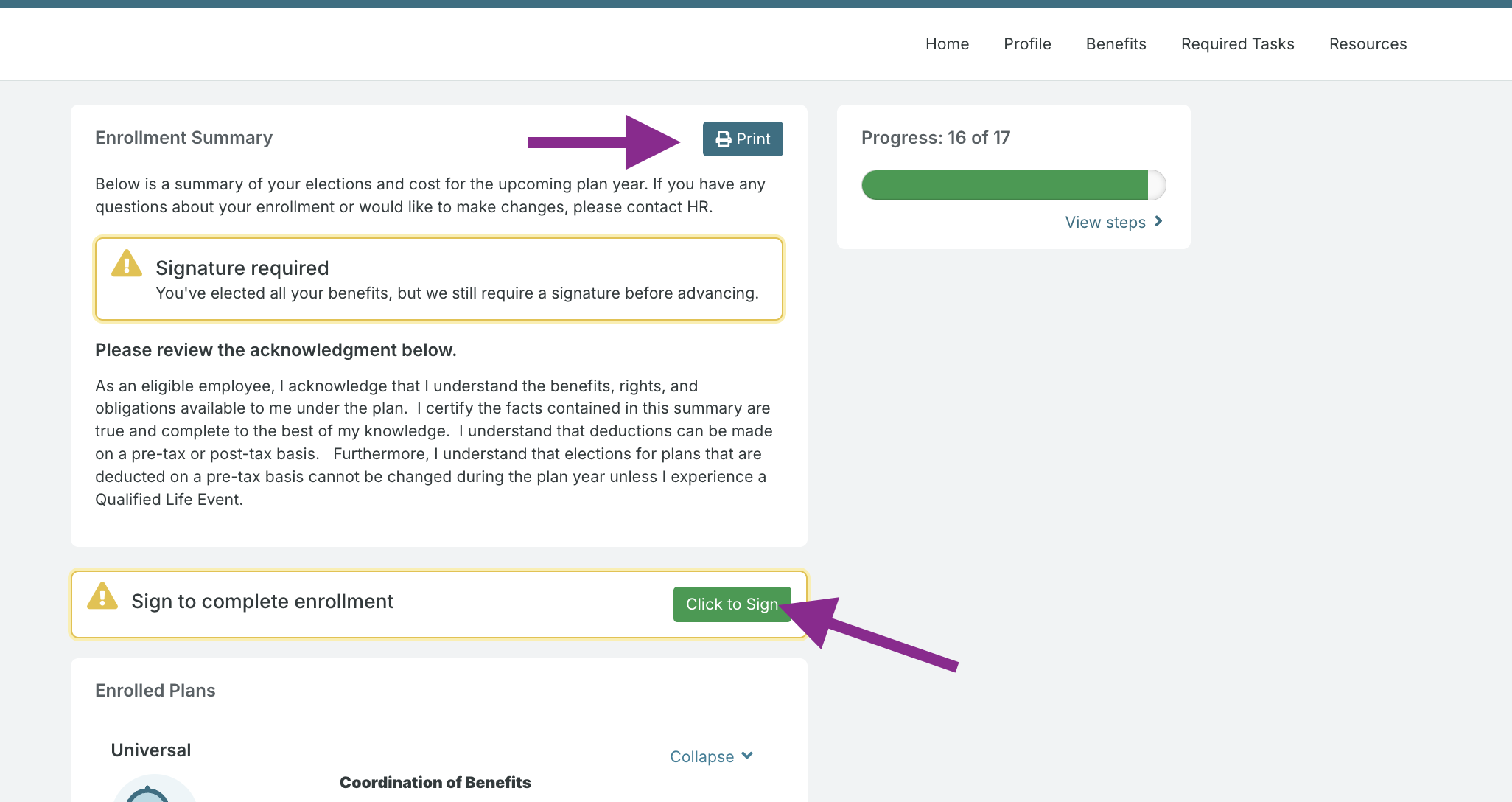Click the Universal plan circular icon
This screenshot has width=1512, height=802.
pyautogui.click(x=154, y=792)
